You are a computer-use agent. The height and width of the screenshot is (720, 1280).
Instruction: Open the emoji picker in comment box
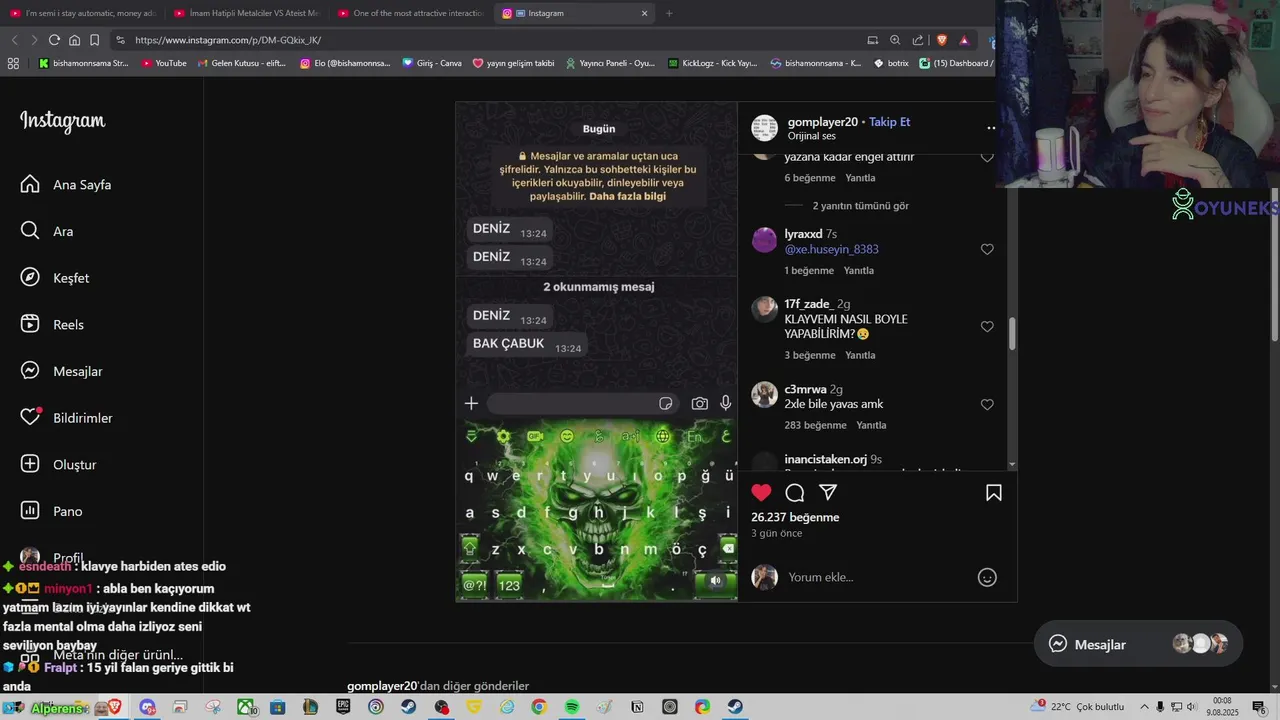tap(987, 577)
